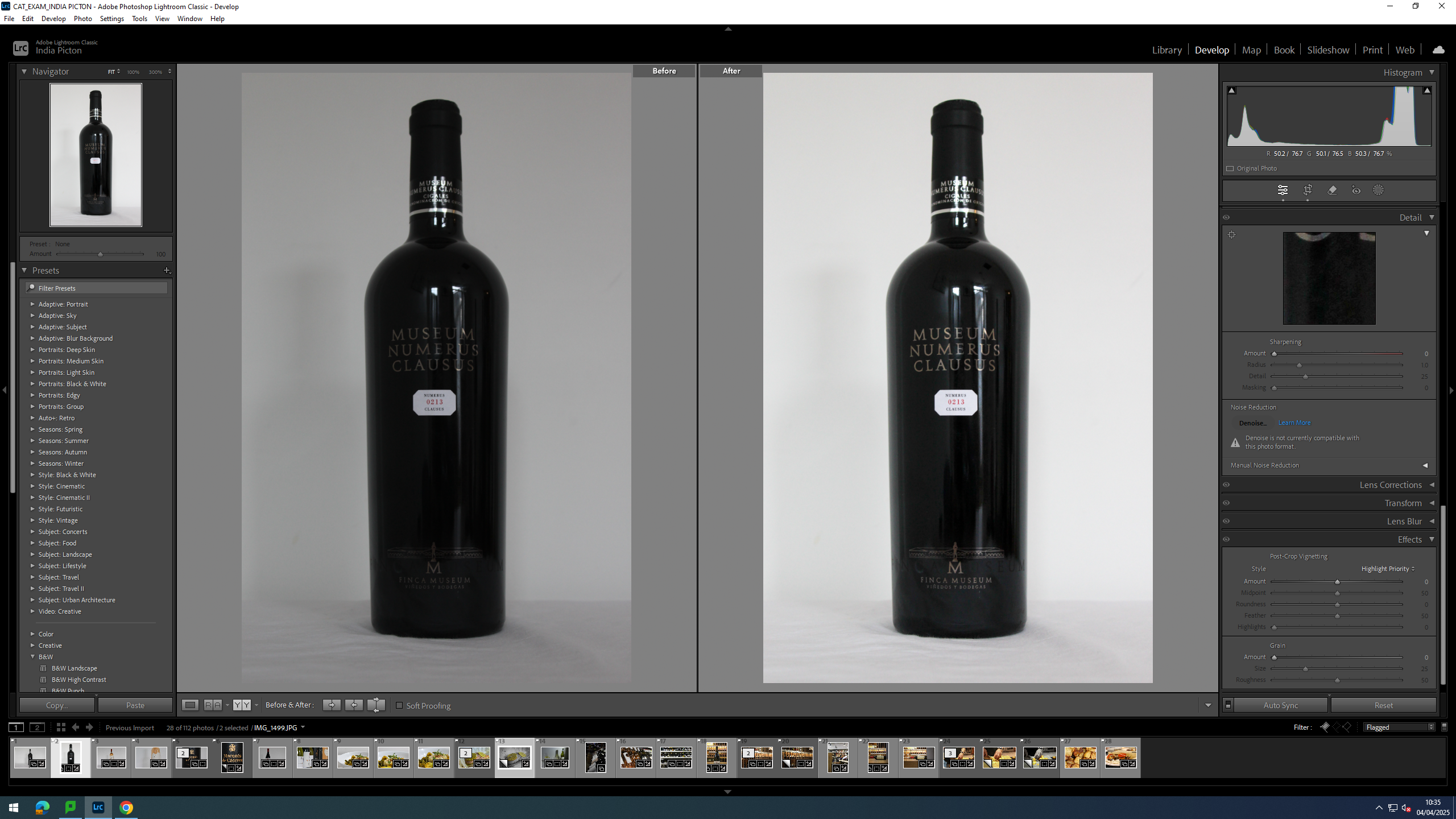Image resolution: width=1456 pixels, height=819 pixels.
Task: Go to Library Grid view icon
Action: click(61, 727)
